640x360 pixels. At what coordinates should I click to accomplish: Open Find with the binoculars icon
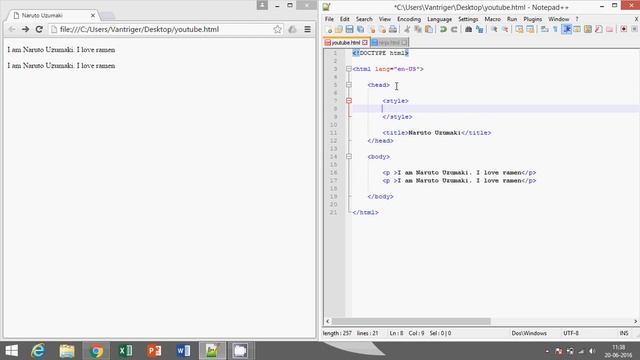click(469, 29)
